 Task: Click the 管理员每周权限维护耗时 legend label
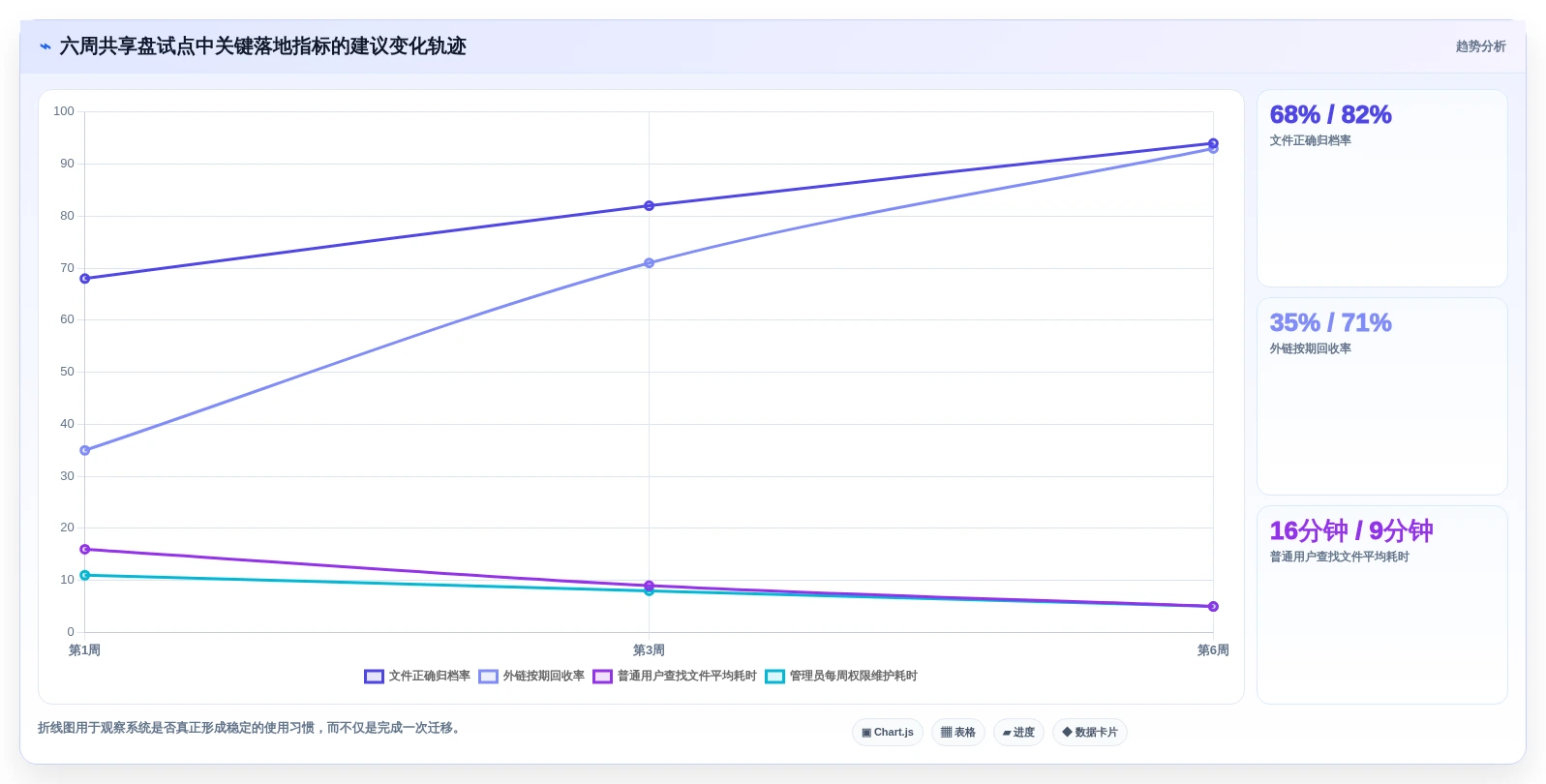point(853,677)
